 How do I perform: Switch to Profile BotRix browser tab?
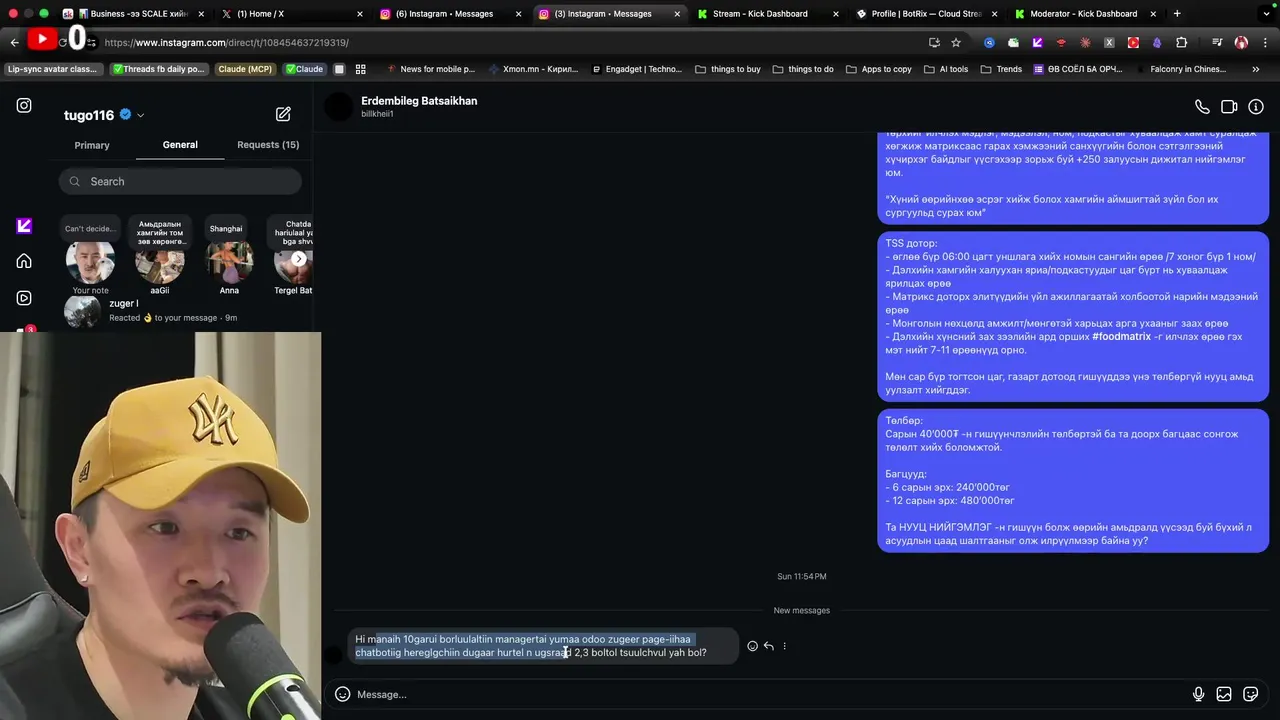click(926, 14)
